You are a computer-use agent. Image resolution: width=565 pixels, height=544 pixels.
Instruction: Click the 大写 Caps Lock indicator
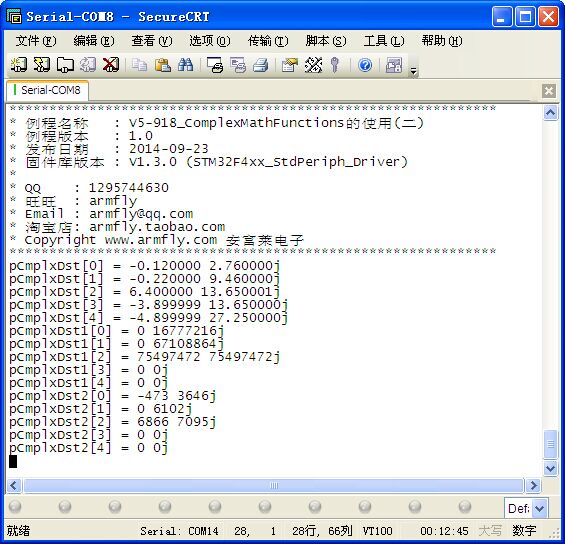[x=490, y=531]
